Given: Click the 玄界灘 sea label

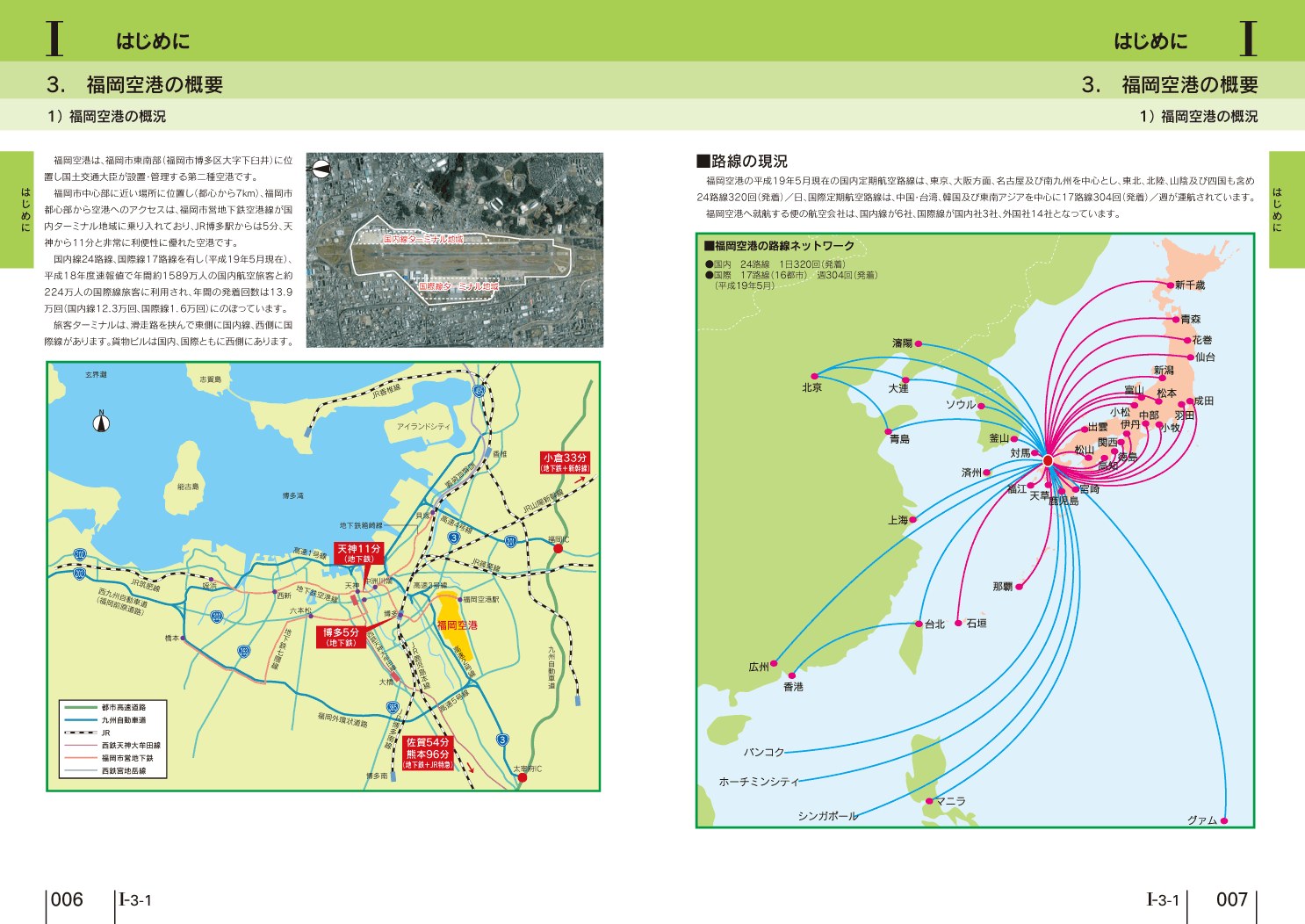Looking at the screenshot, I should 96,374.
